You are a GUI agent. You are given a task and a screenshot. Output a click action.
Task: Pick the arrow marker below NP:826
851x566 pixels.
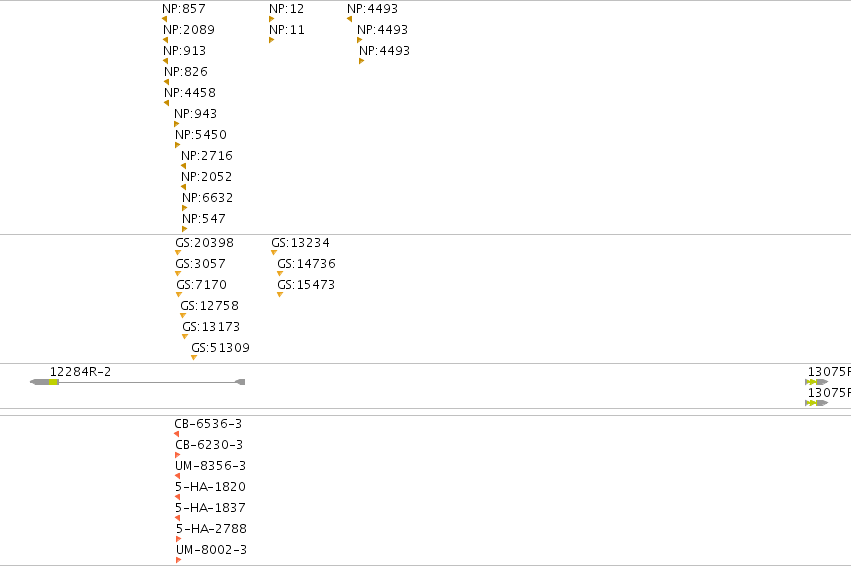coord(167,82)
